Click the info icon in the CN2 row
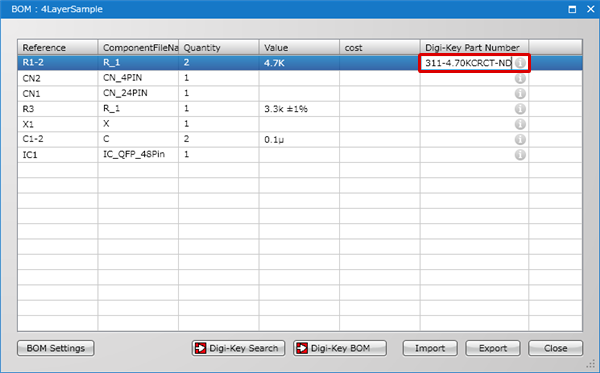 pos(520,78)
